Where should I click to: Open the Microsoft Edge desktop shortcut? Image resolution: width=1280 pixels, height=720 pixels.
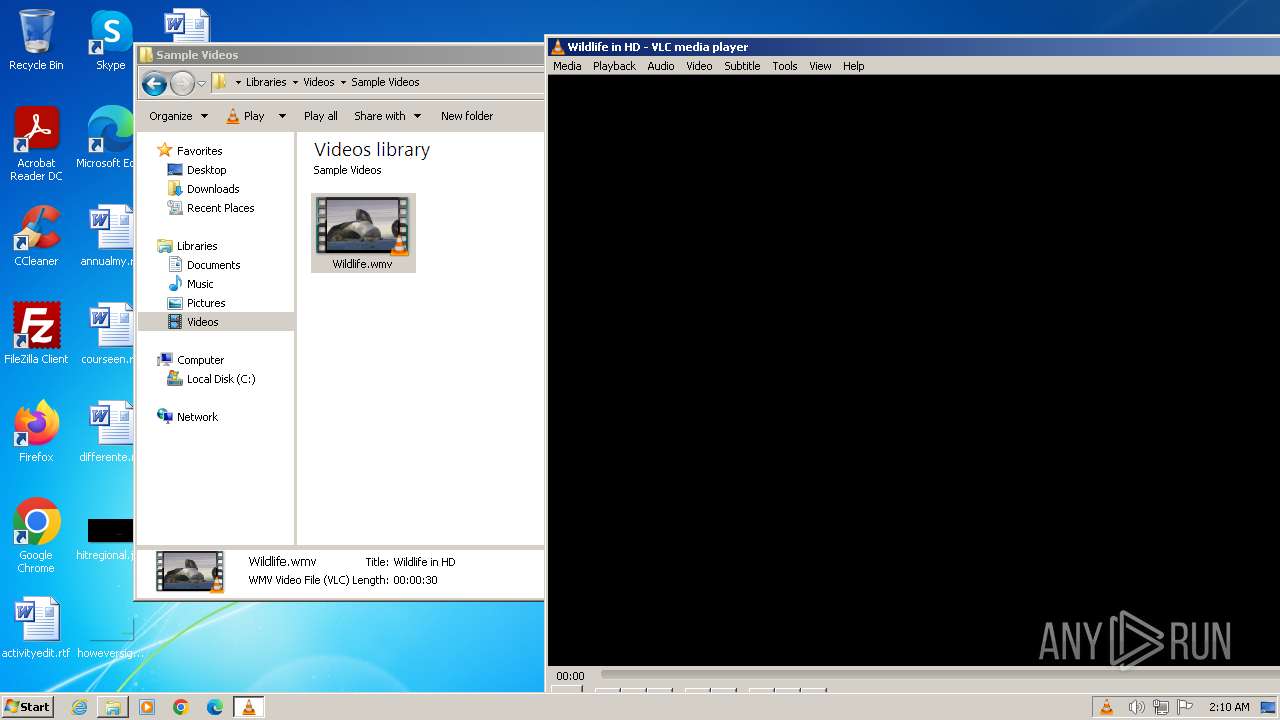(x=106, y=138)
